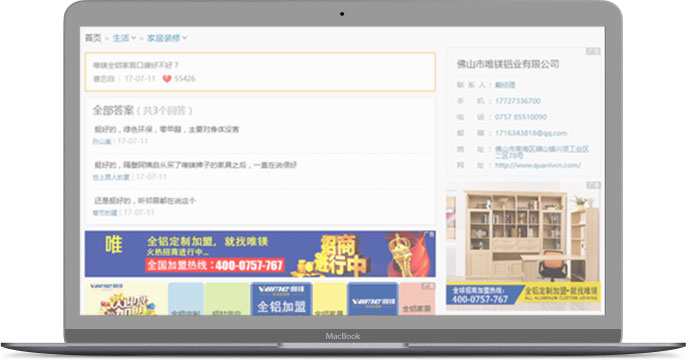The width and height of the screenshot is (690, 360).
Task: Open the blue 全铝定制加盟 banner ad
Action: coord(260,254)
